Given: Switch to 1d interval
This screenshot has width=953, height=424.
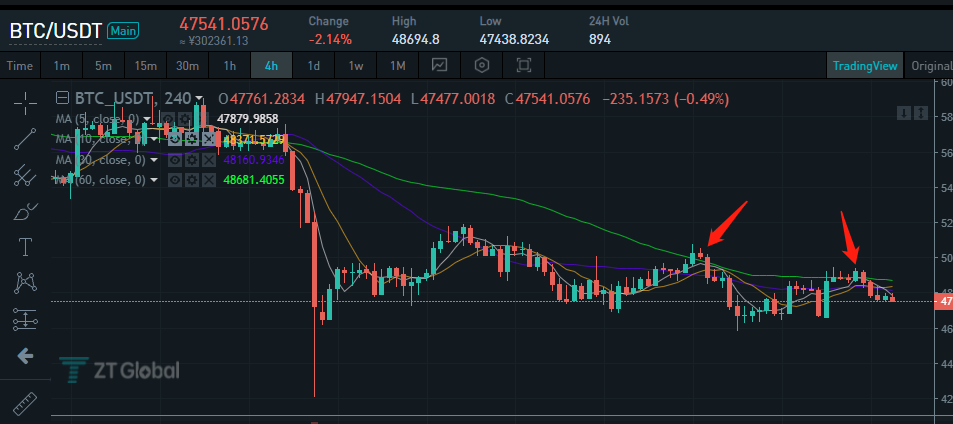Looking at the screenshot, I should pyautogui.click(x=313, y=66).
